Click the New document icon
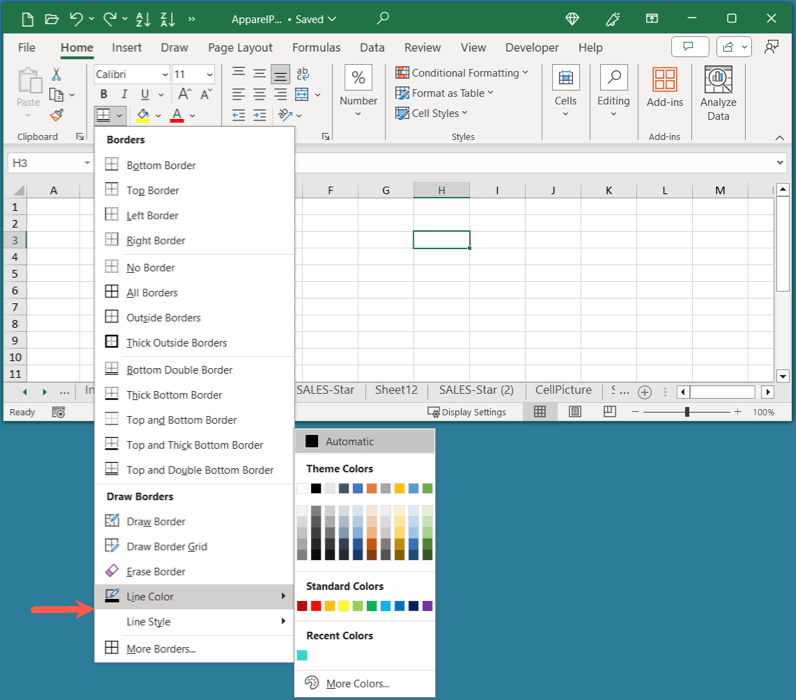Screen dimensions: 796x700 tap(27, 19)
